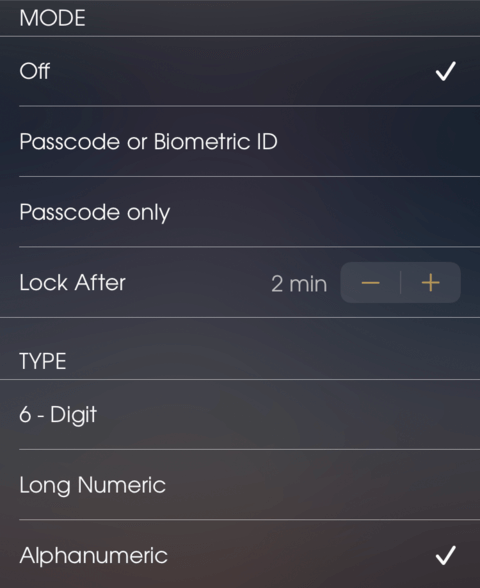This screenshot has height=588, width=480.
Task: Tap the empty area right of Long Numeric
Action: click(322, 484)
